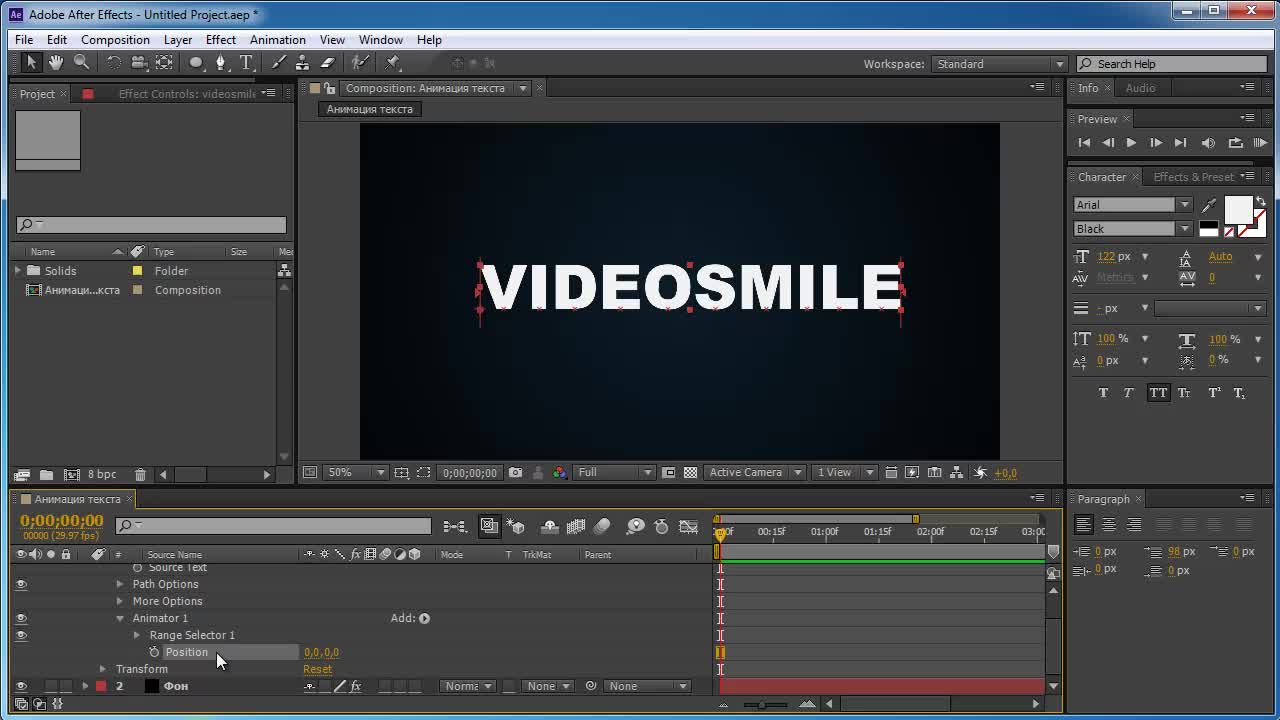Open the Active Camera view dropdown
This screenshot has width=1280, height=720.
point(755,473)
